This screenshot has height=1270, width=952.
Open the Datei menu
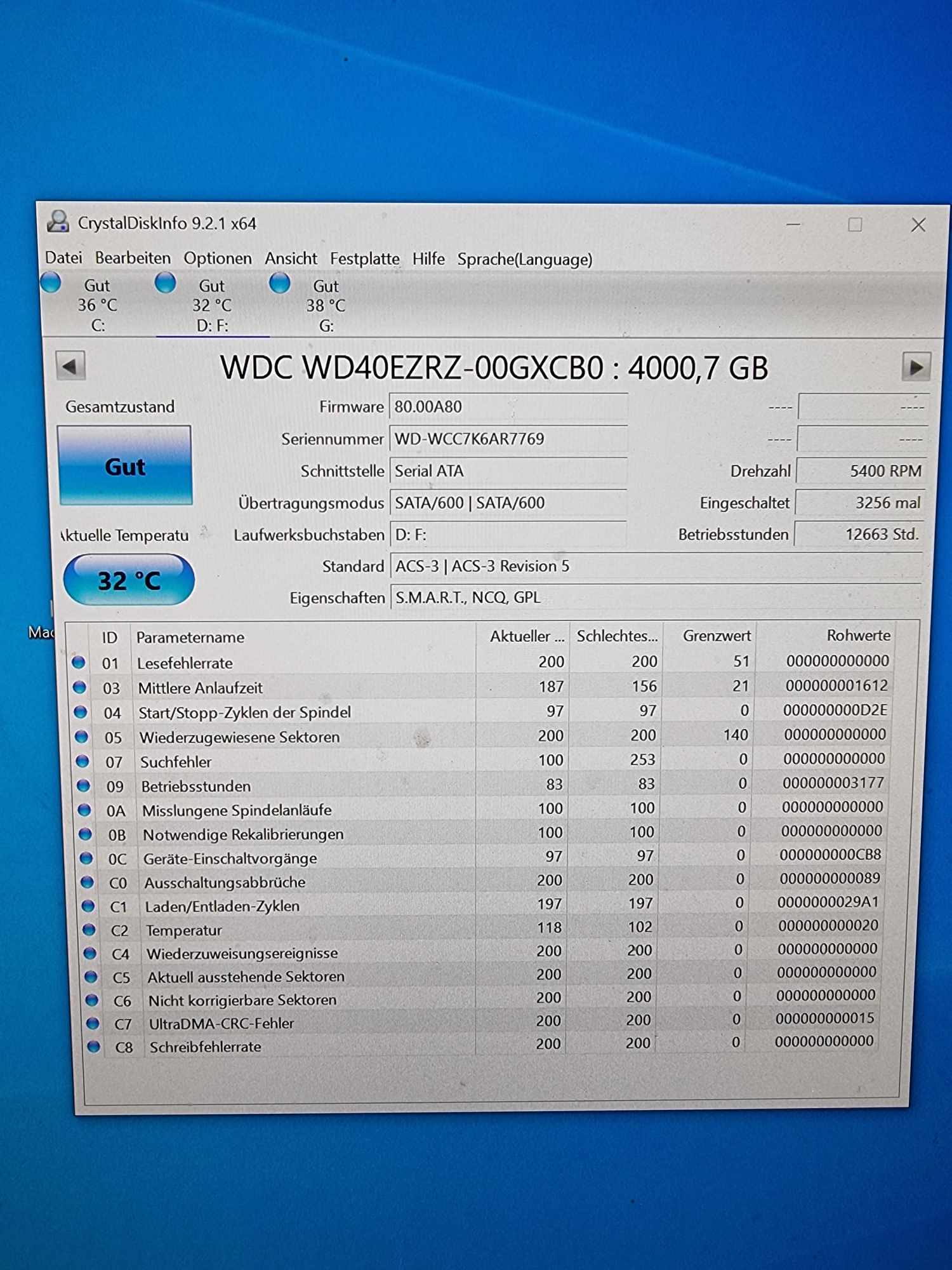pos(63,258)
